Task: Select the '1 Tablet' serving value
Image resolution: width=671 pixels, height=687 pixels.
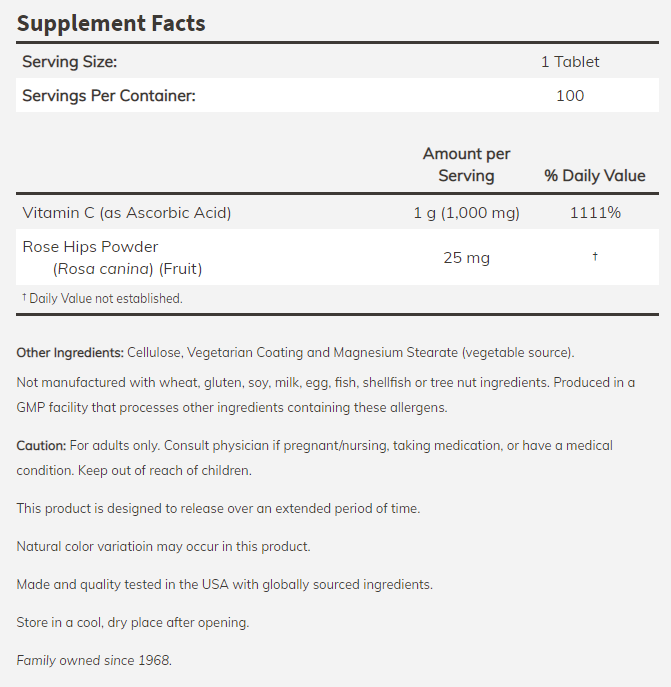Action: tap(570, 62)
